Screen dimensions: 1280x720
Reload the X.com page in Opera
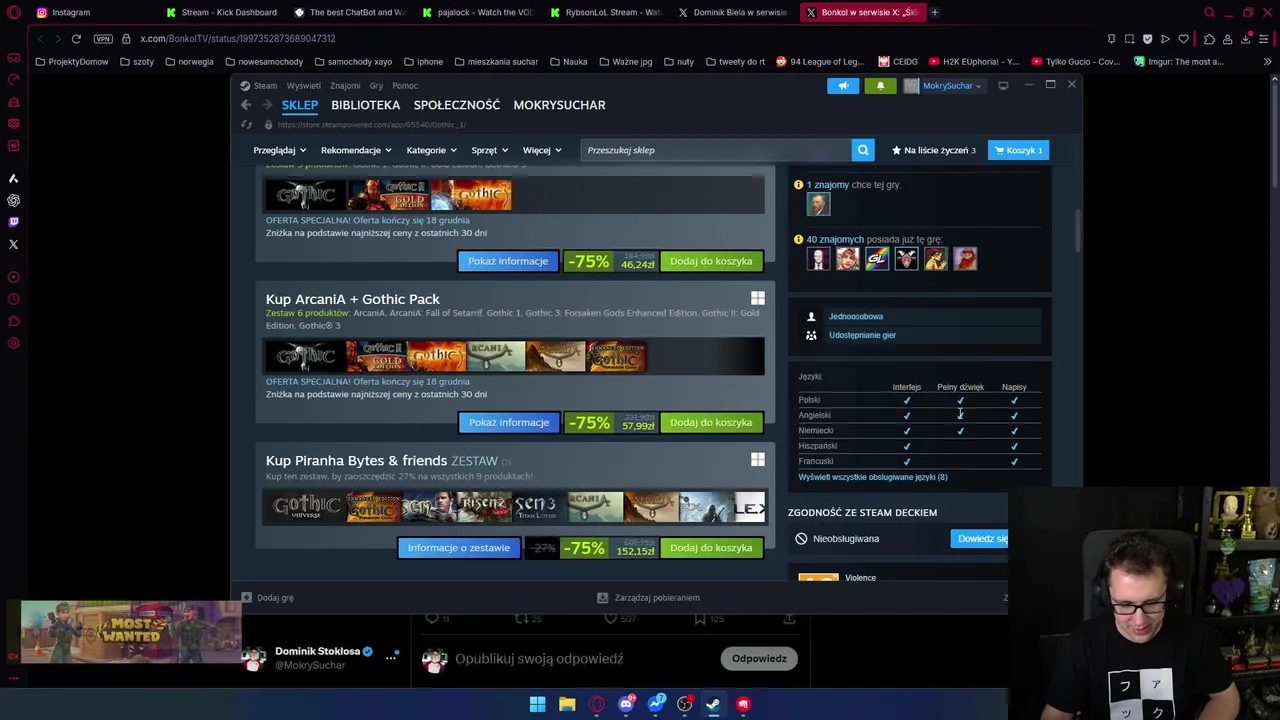click(76, 39)
